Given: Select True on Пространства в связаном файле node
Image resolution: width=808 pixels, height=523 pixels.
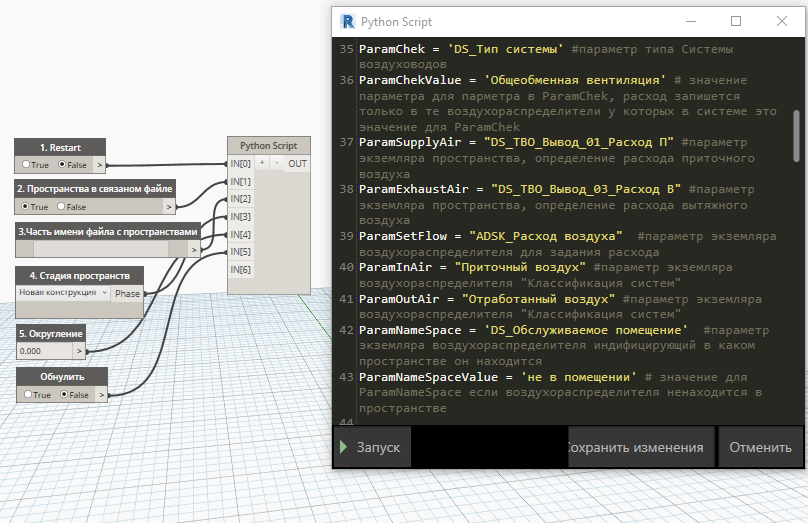Looking at the screenshot, I should (x=25, y=207).
